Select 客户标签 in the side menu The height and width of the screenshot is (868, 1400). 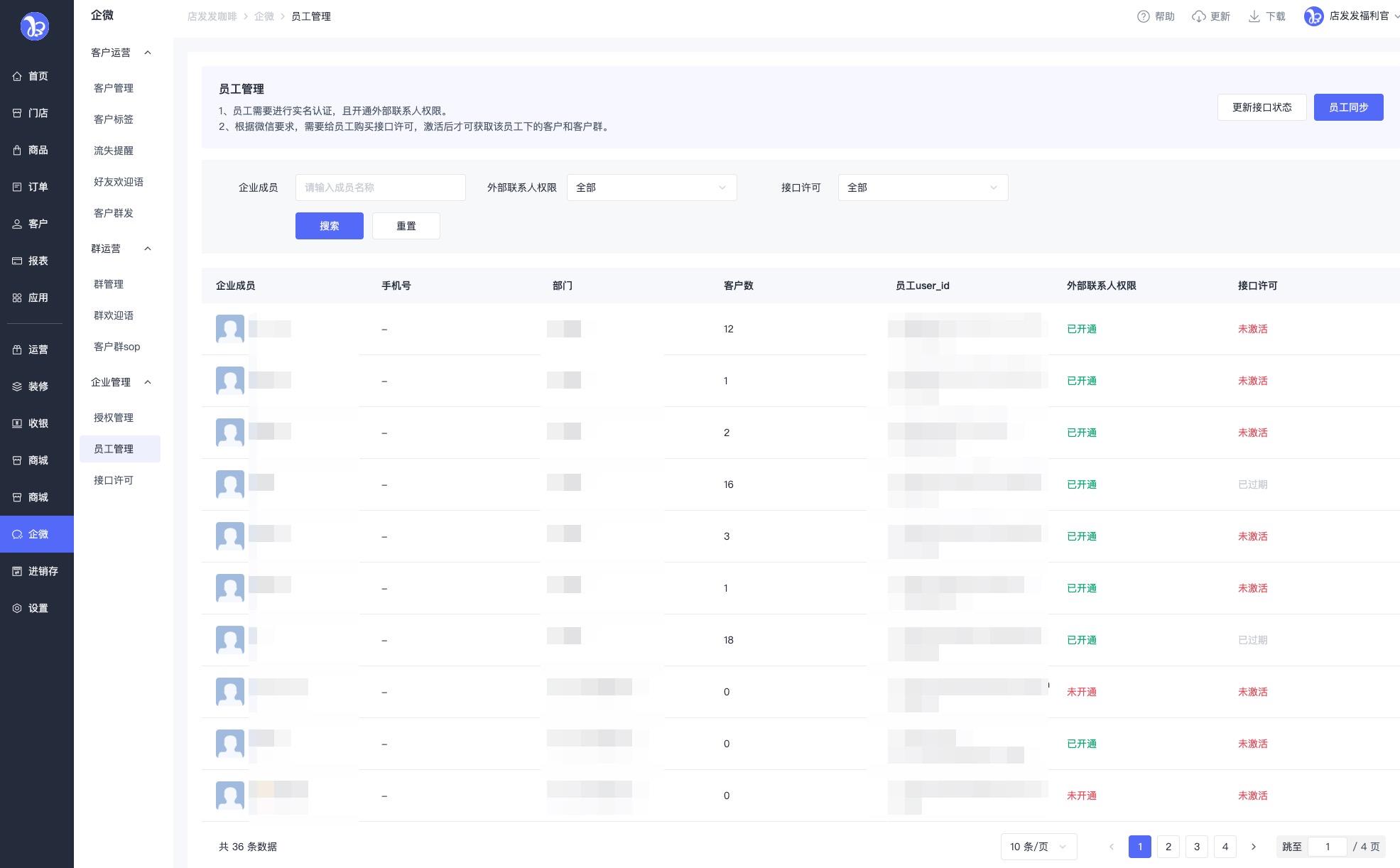click(114, 119)
